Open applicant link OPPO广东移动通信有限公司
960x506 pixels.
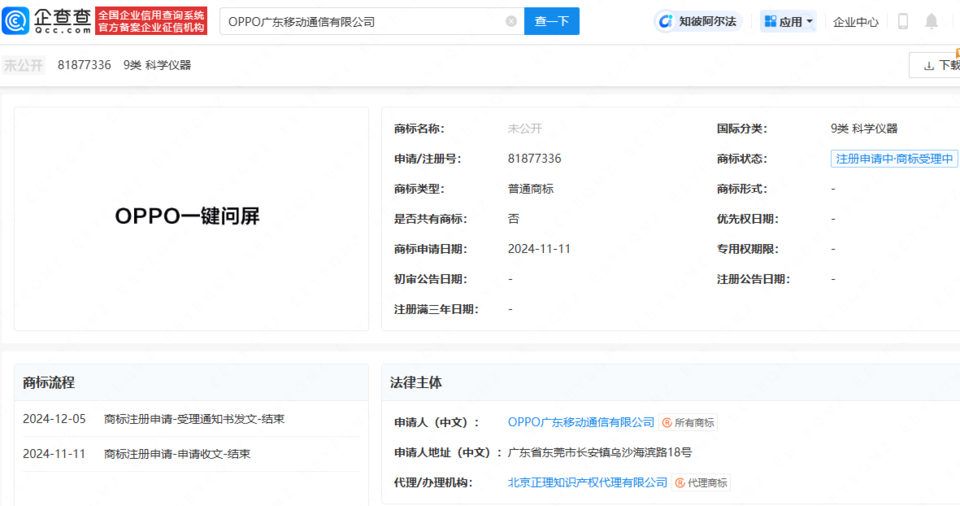[x=581, y=422]
